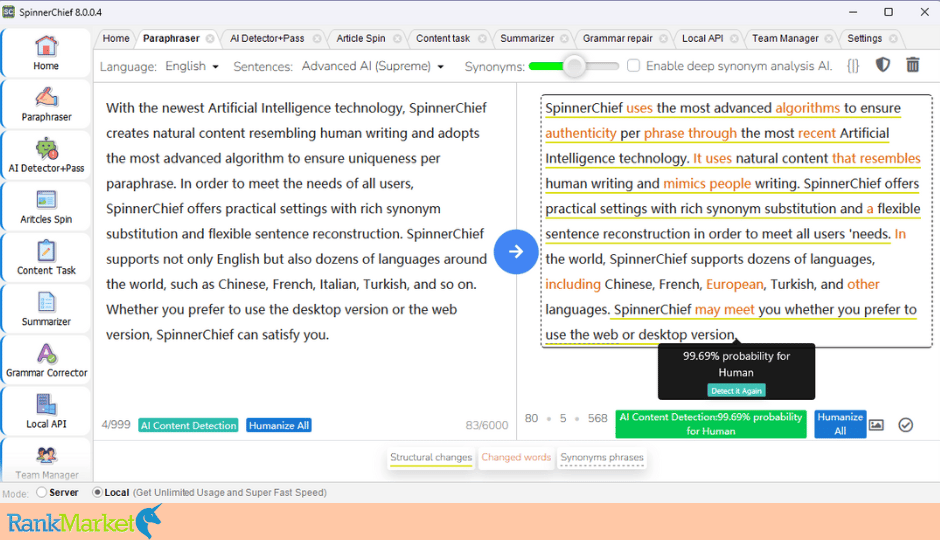Click the Synonyms slider handle
Screen dimensions: 940x540
[x=574, y=66]
